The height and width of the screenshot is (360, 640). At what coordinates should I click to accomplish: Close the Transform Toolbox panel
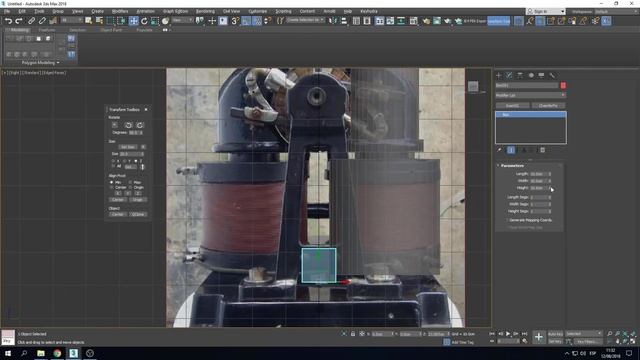click(146, 109)
